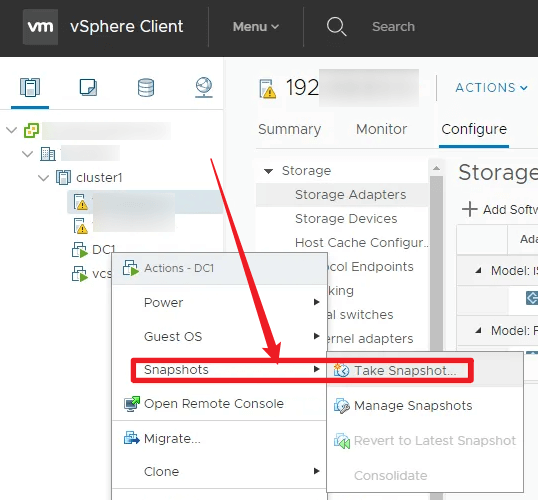Image resolution: width=538 pixels, height=500 pixels.
Task: Click scrollbar up arrow in configure list
Action: point(436,168)
